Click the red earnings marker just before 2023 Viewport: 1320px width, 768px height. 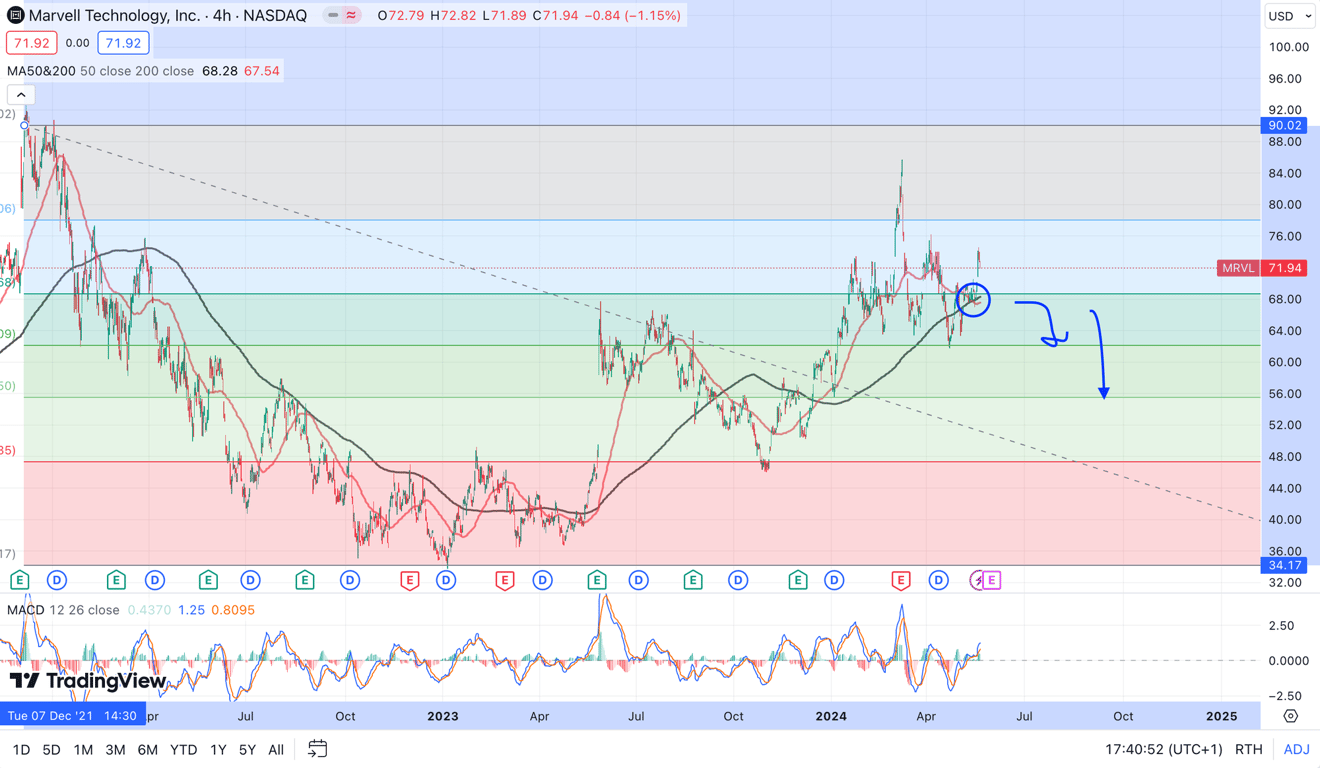point(409,580)
